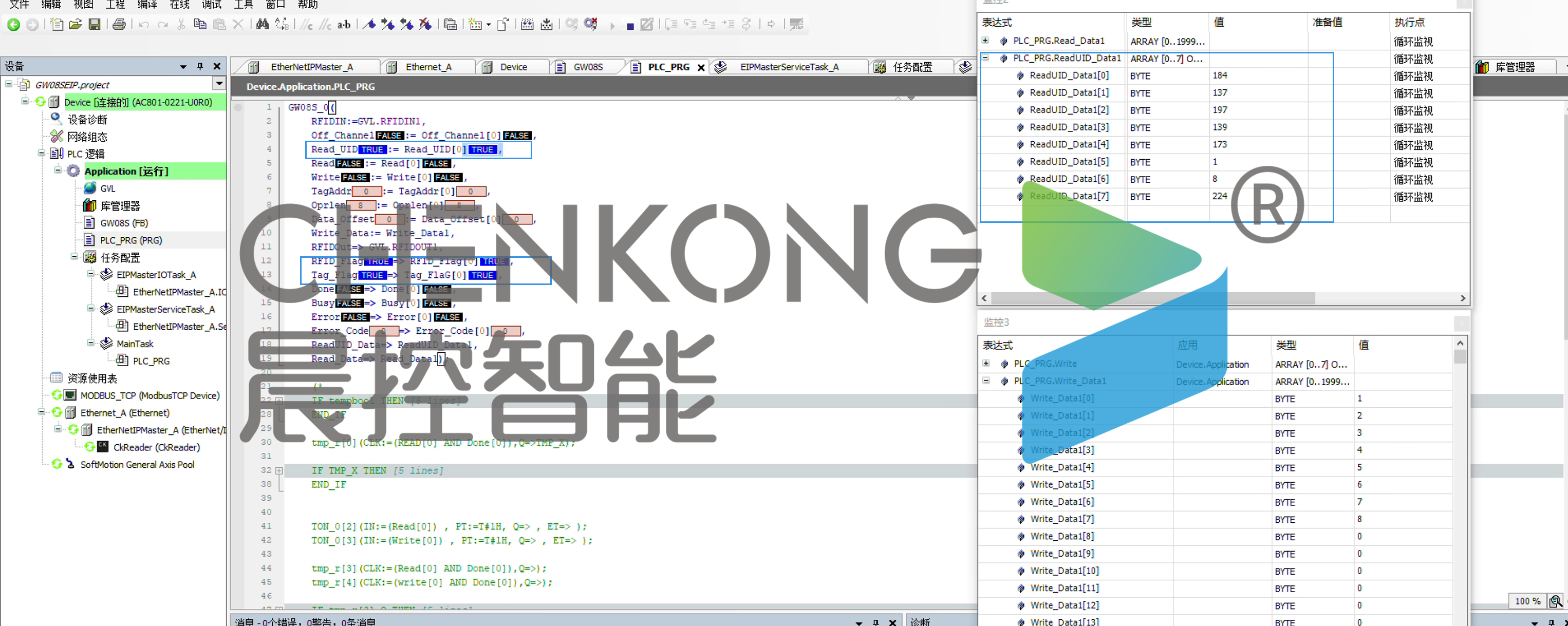Screen dimensions: 1568x626
Task: Open dropdown arrow next to add object icon
Action: (488, 25)
